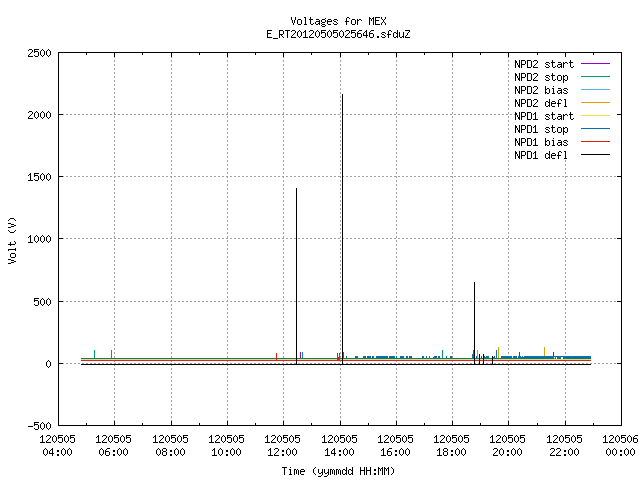Click the dark blue NPD1 stop legend line
Screen dimensions: 640x480
pyautogui.click(x=595, y=129)
